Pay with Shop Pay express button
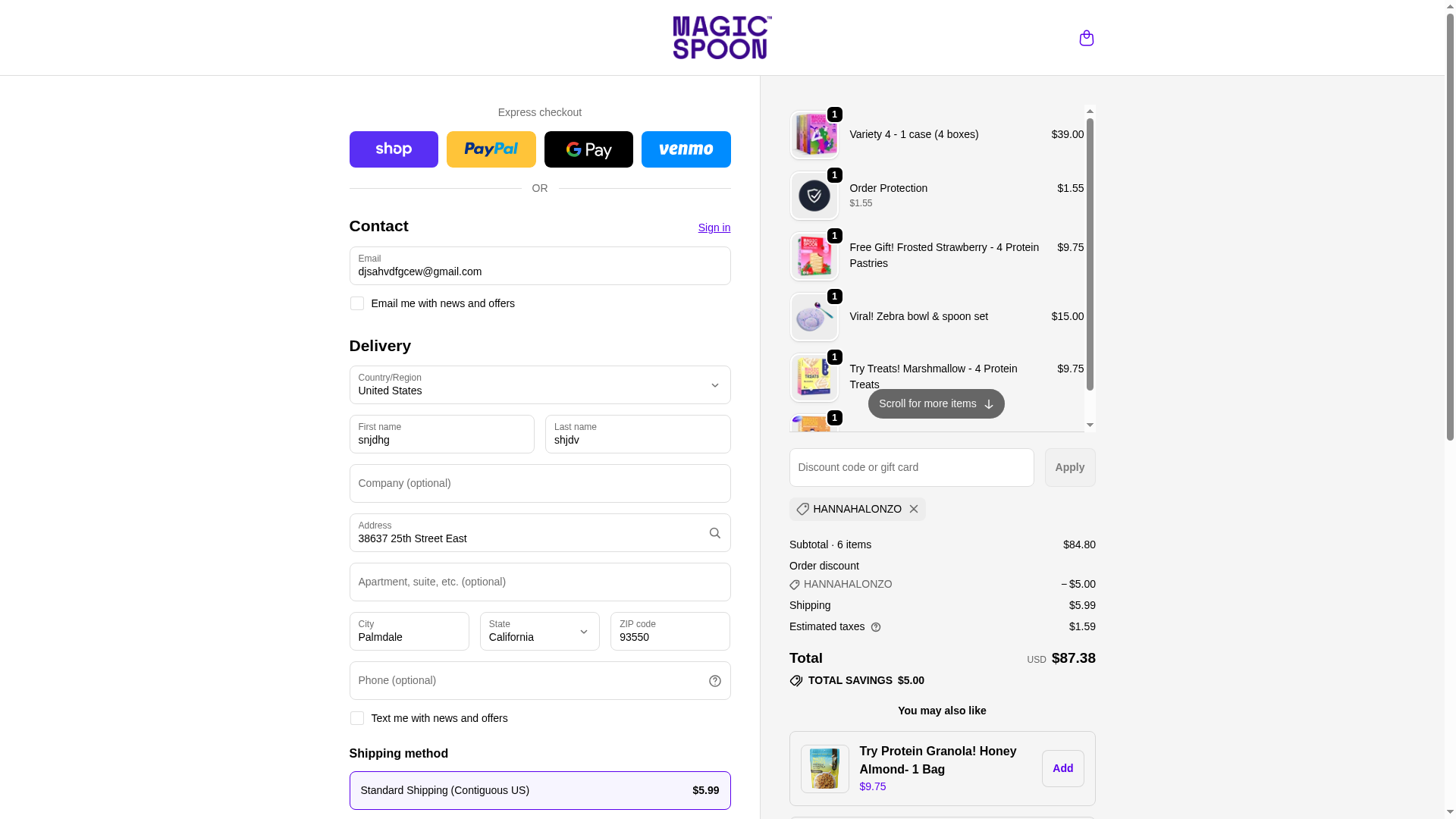Image resolution: width=1456 pixels, height=819 pixels. pyautogui.click(x=394, y=149)
